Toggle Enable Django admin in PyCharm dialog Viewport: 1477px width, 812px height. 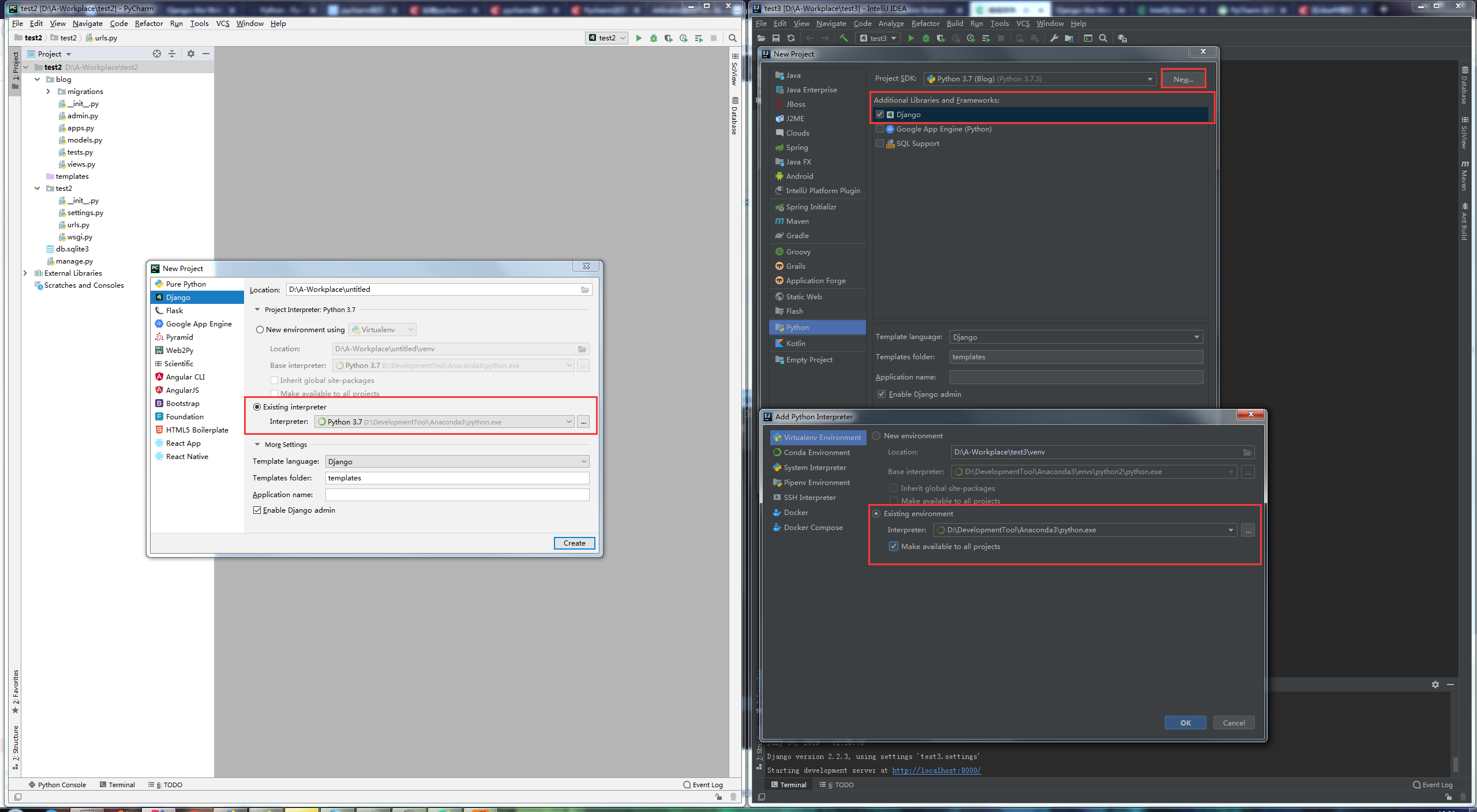[x=257, y=510]
